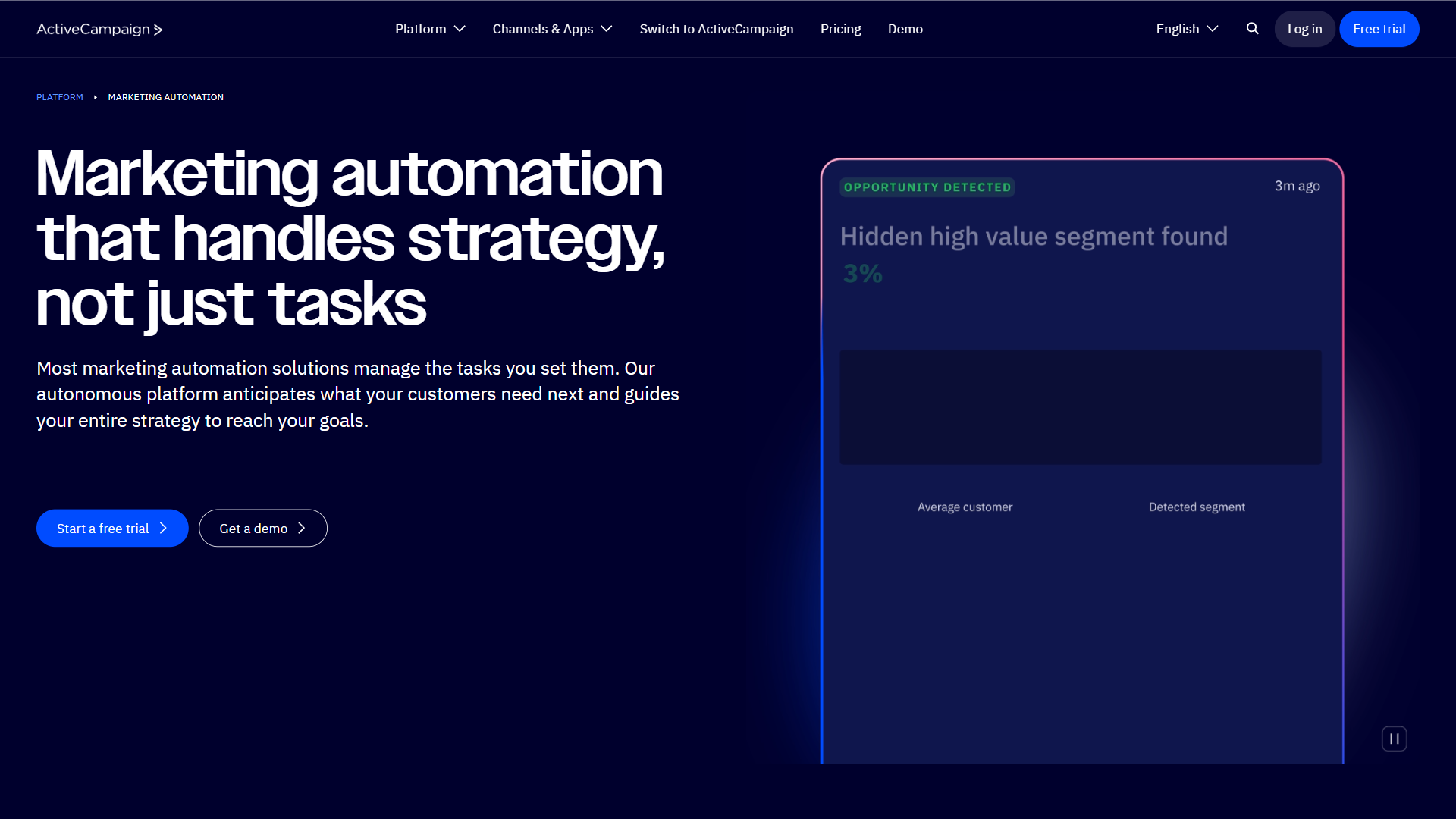1456x819 pixels.
Task: Open the English language dropdown
Action: coord(1187,29)
